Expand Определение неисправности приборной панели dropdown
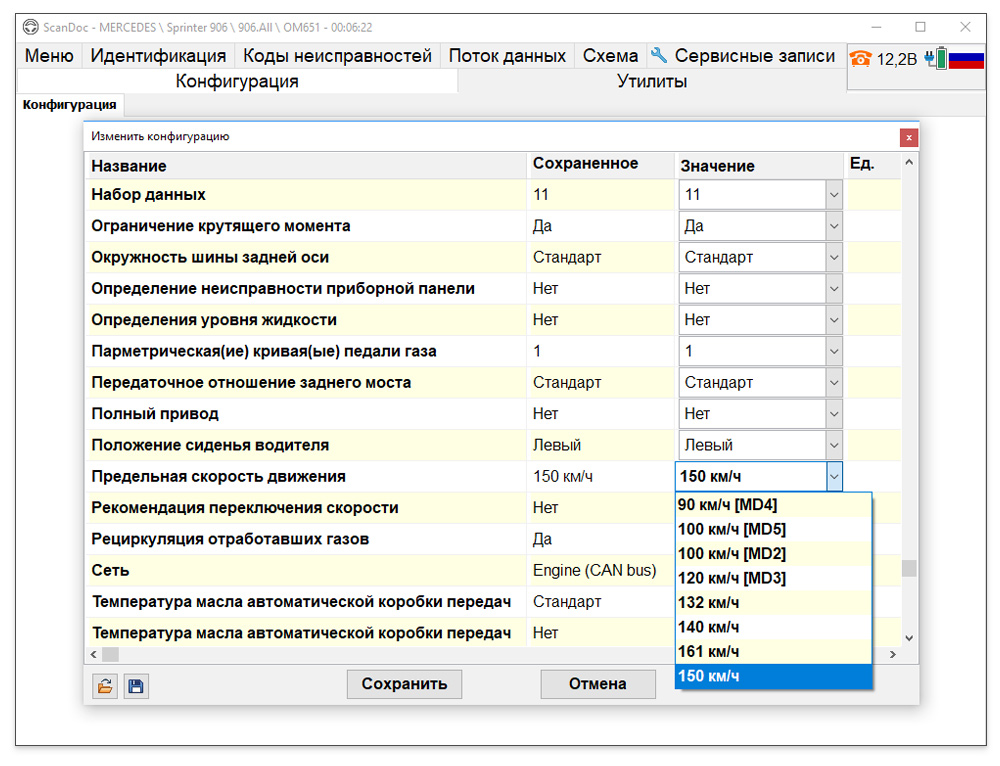 [x=834, y=288]
